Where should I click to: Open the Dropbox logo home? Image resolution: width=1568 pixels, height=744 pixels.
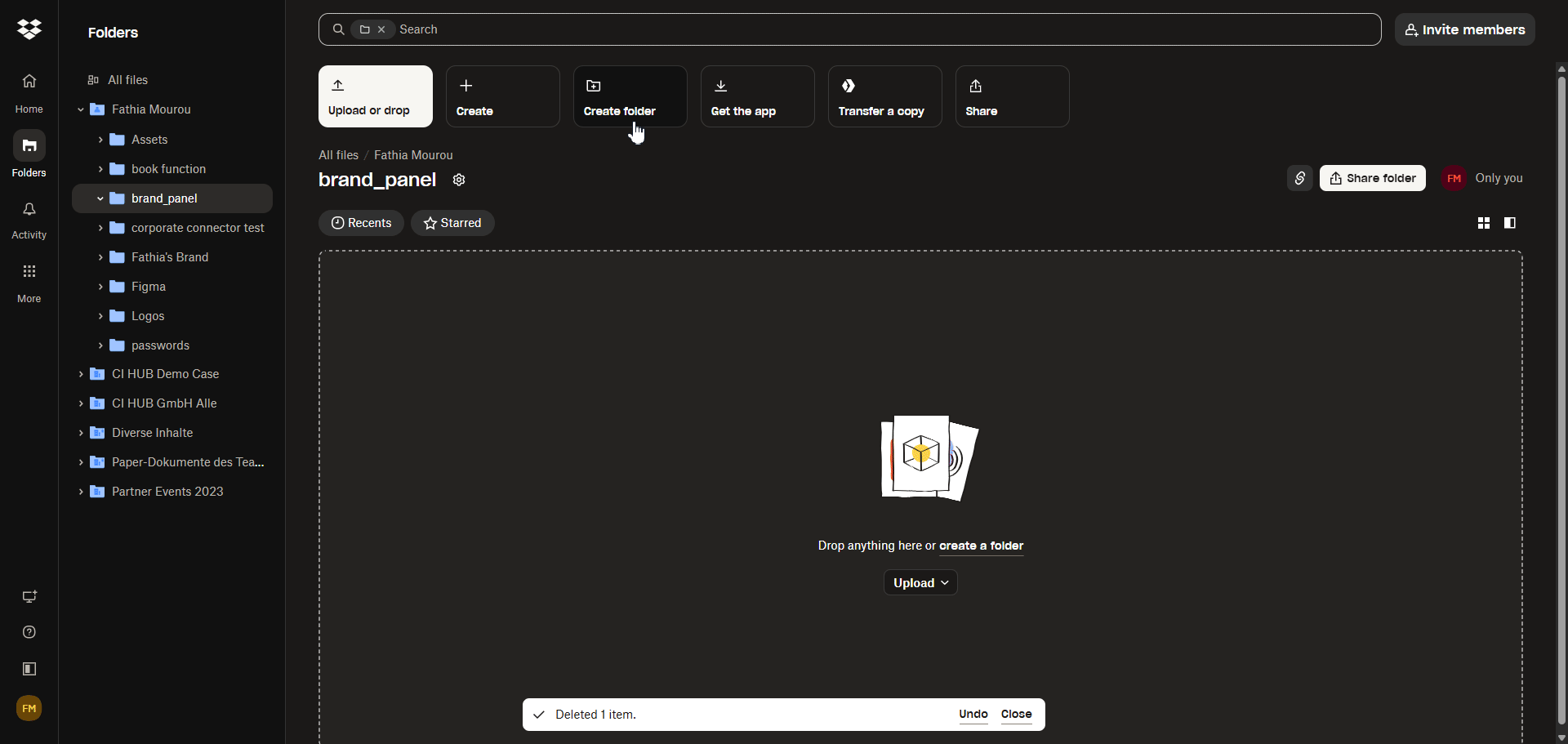click(29, 29)
